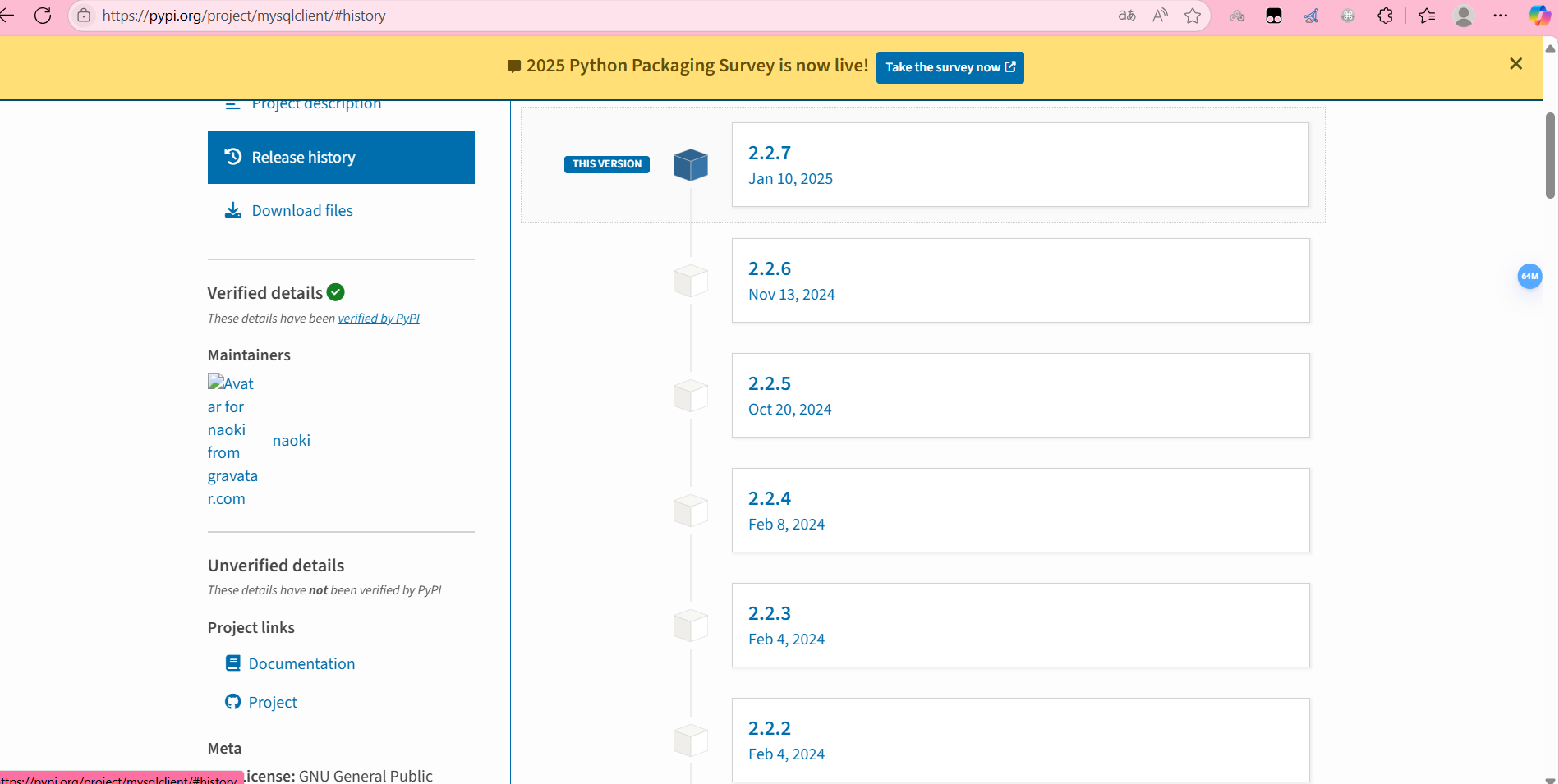This screenshot has height=784, width=1559.
Task: Click the Project links heading
Action: tap(251, 627)
